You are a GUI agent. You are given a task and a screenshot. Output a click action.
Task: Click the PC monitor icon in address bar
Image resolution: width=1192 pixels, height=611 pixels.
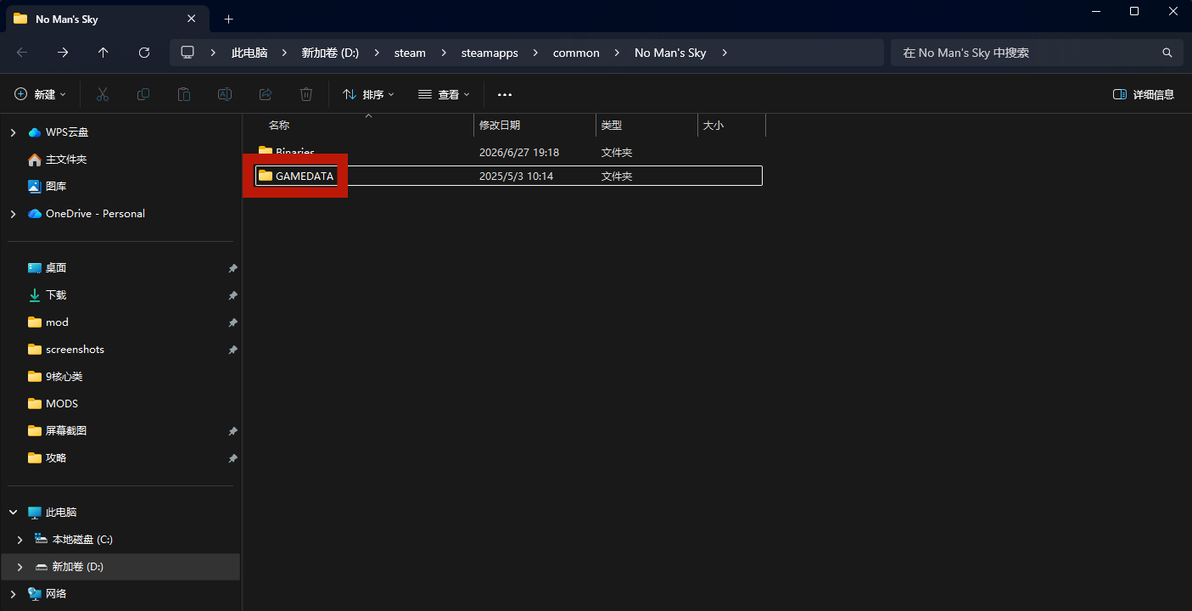(x=188, y=52)
